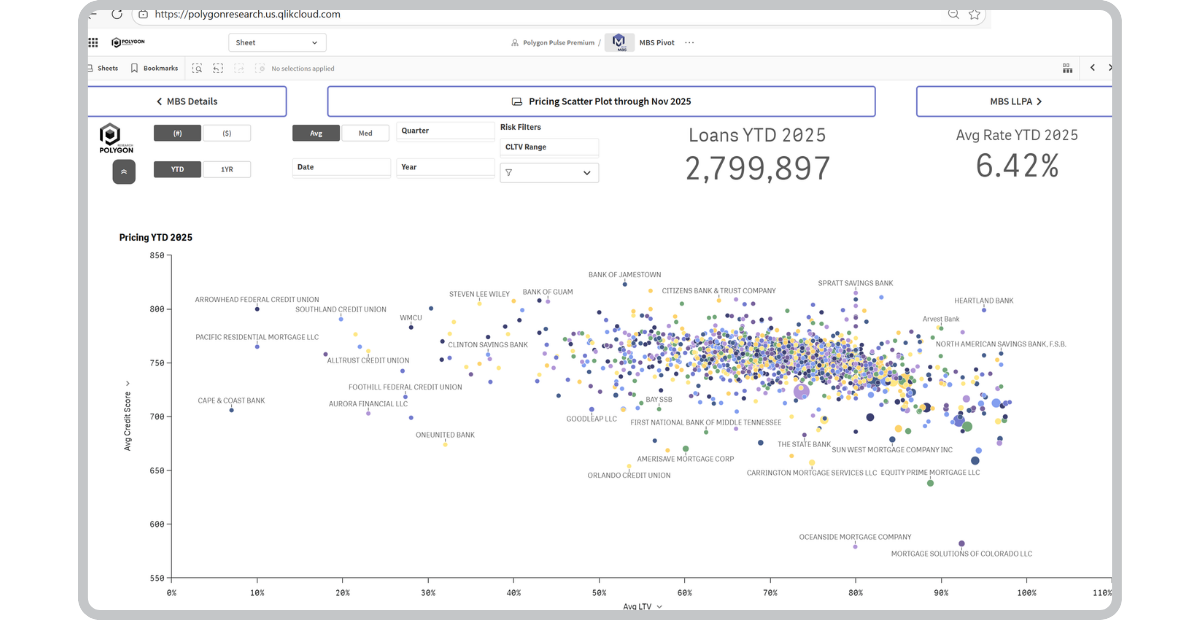The width and height of the screenshot is (1200, 620).
Task: Open smart search magnifier in selections bar
Action: pyautogui.click(x=197, y=68)
